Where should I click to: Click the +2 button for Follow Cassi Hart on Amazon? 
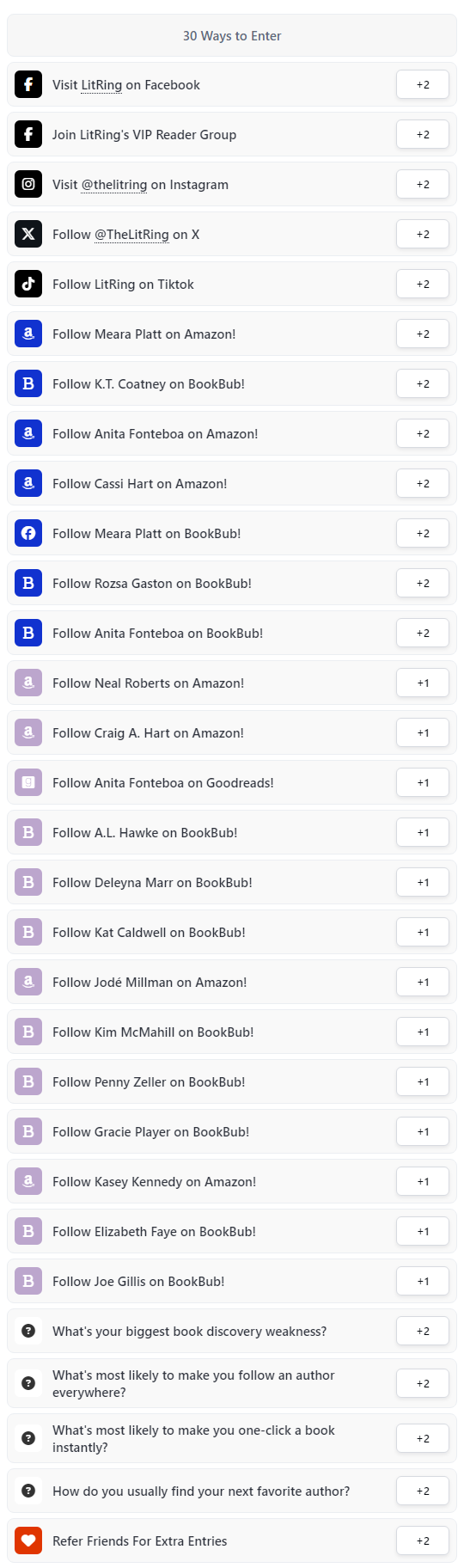pos(423,483)
